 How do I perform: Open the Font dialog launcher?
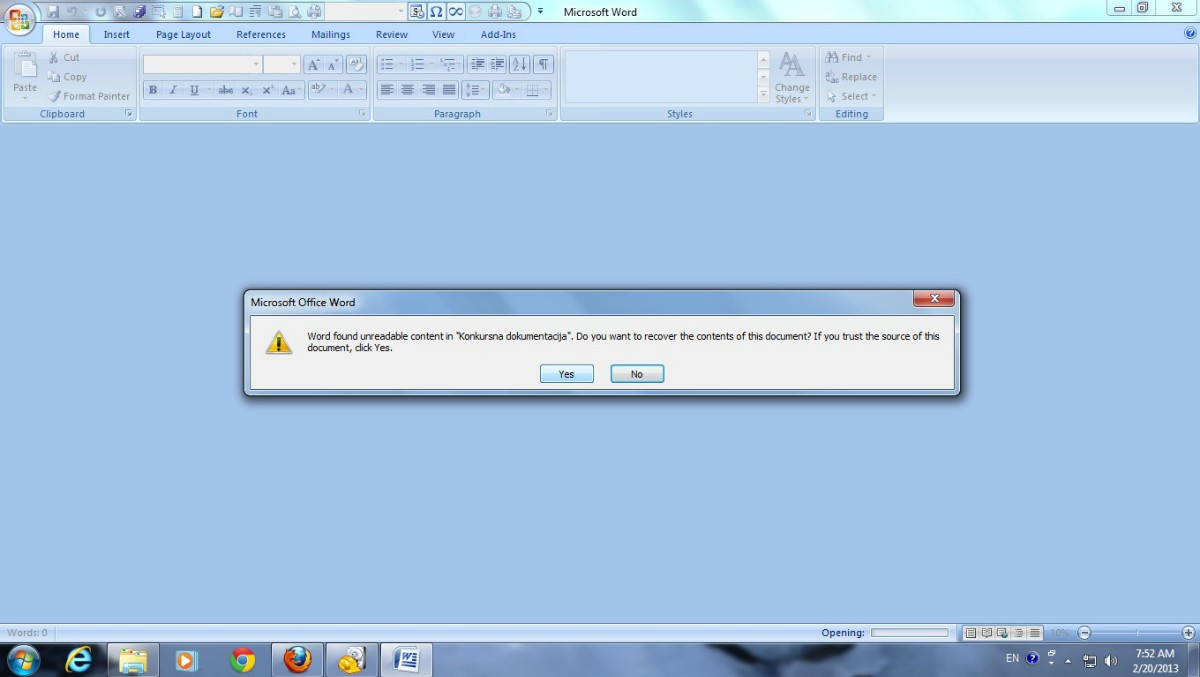pos(362,114)
